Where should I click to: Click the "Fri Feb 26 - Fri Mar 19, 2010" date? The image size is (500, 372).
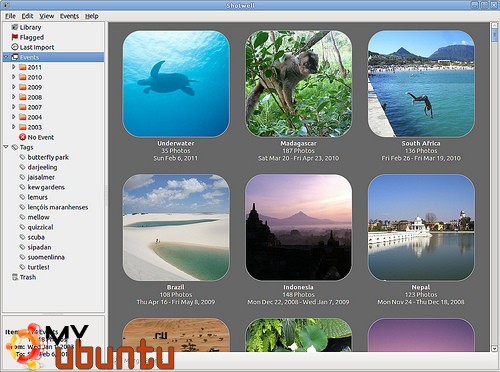click(421, 158)
